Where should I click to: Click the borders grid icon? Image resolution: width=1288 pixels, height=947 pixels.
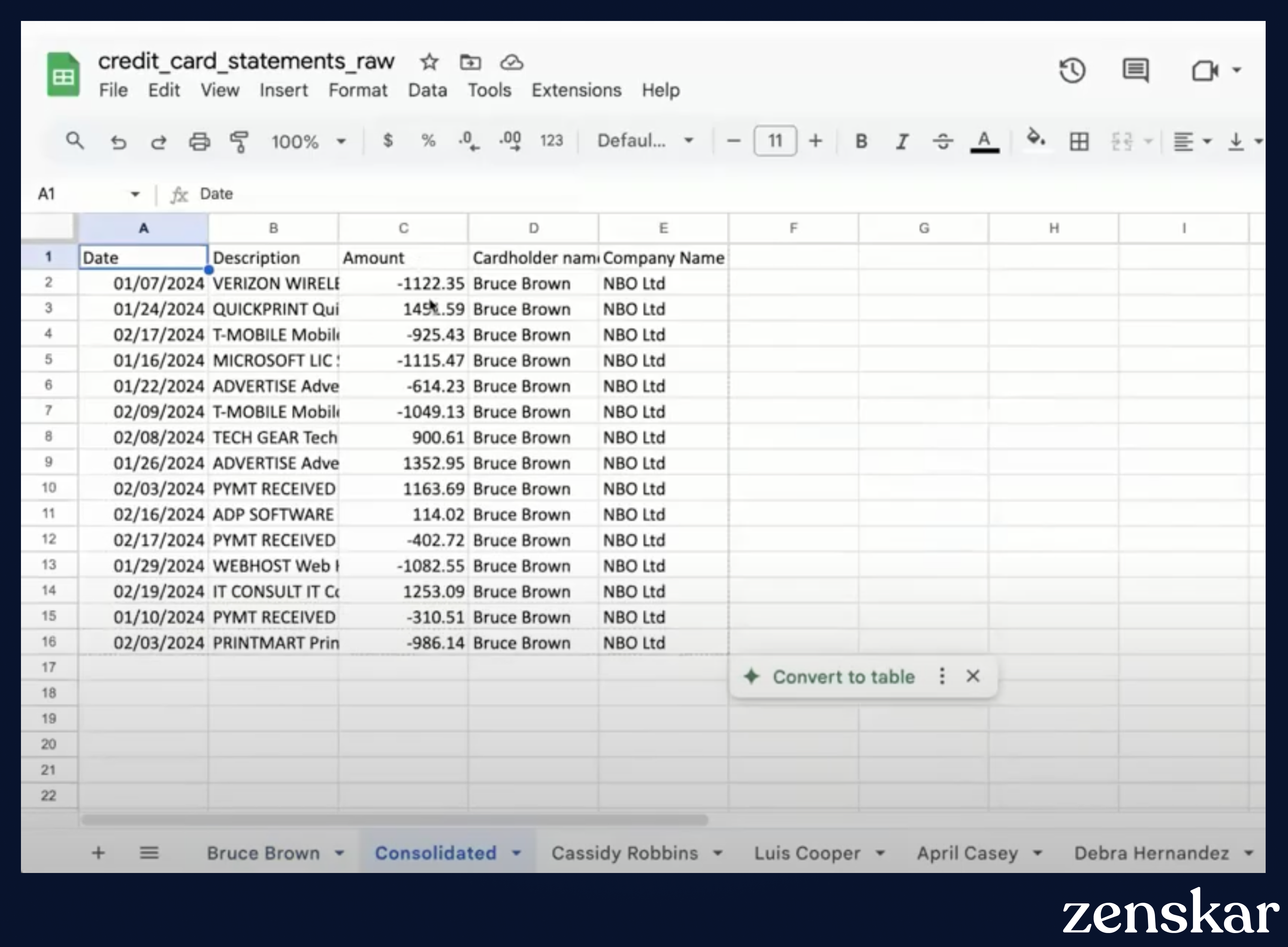click(x=1079, y=141)
